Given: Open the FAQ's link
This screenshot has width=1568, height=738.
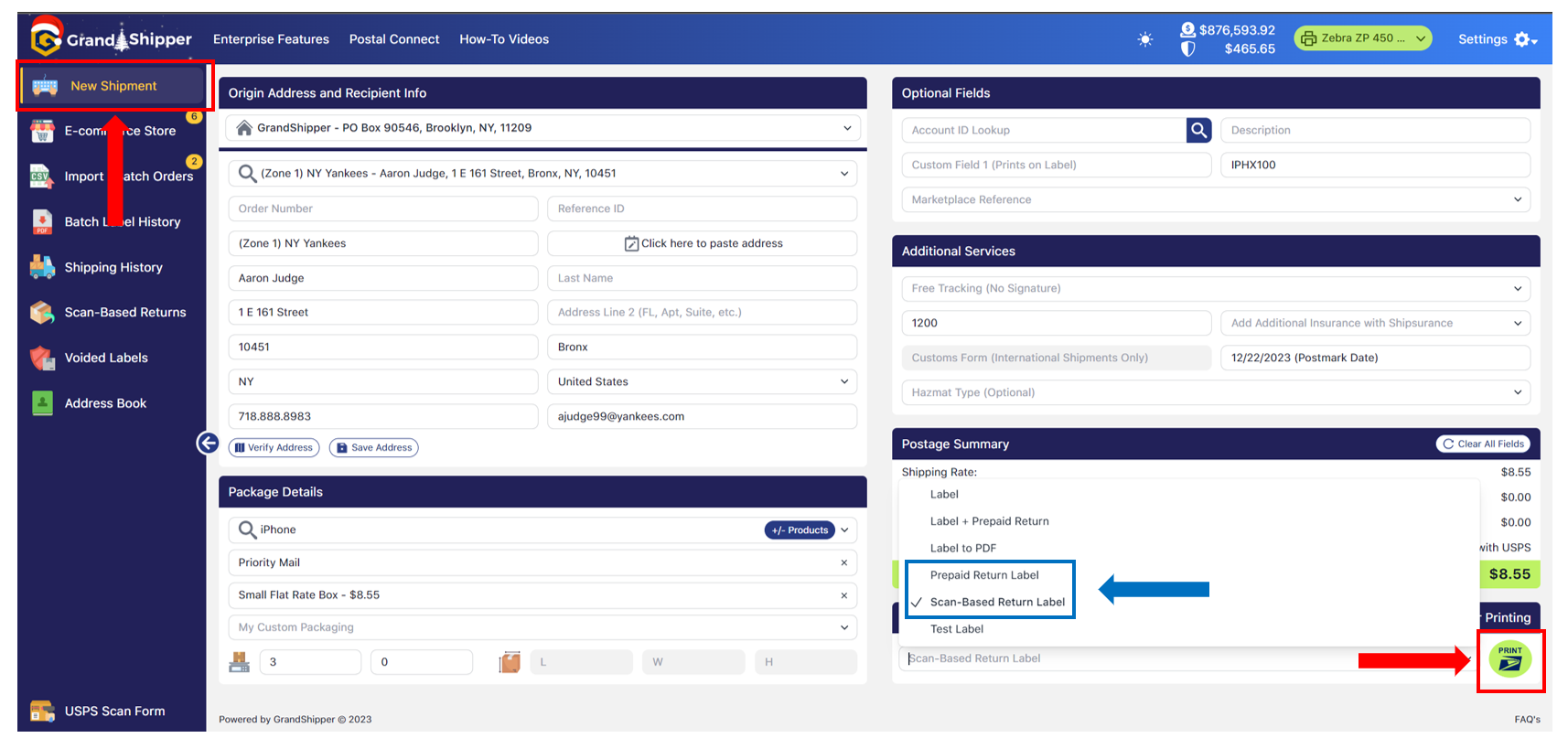Looking at the screenshot, I should (x=1527, y=720).
